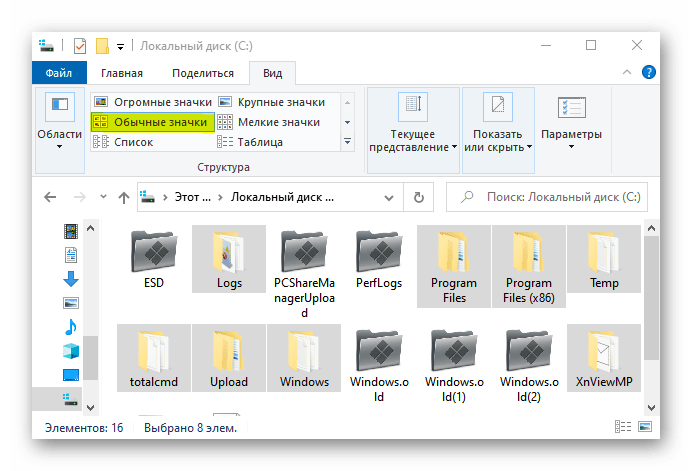This screenshot has height=471, width=692.
Task: Select the Вид tab
Action: [272, 73]
